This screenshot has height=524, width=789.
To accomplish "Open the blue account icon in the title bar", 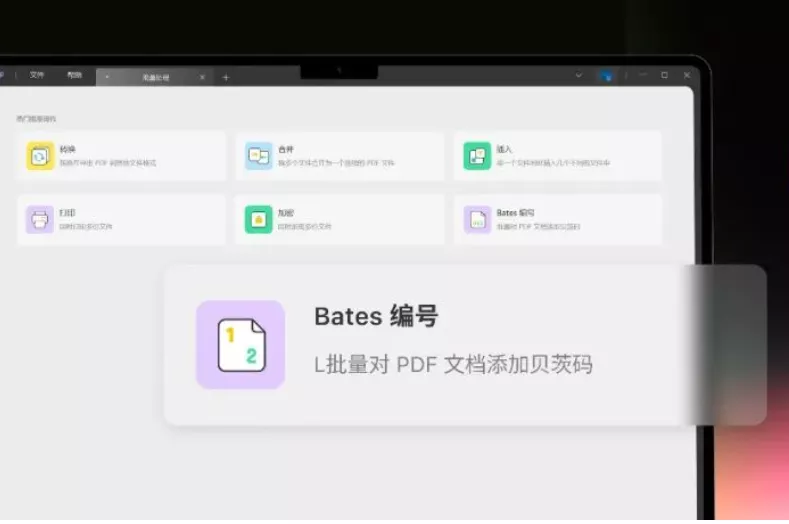I will coord(606,76).
